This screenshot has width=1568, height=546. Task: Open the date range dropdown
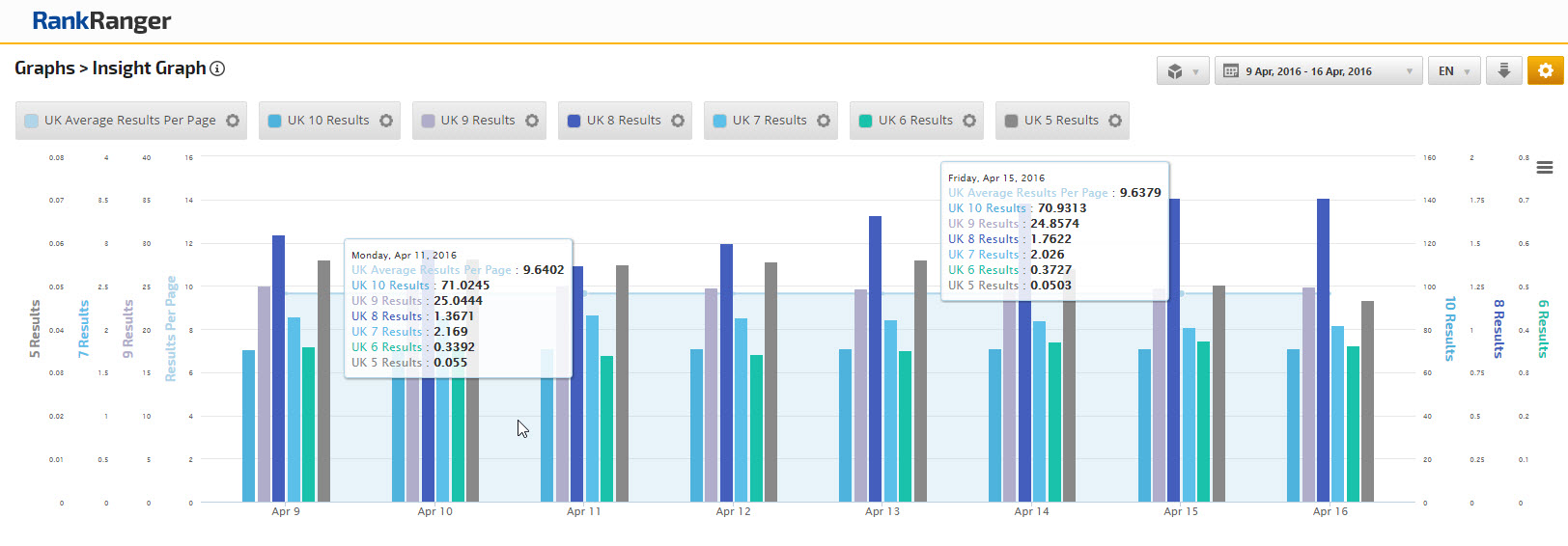(1318, 71)
